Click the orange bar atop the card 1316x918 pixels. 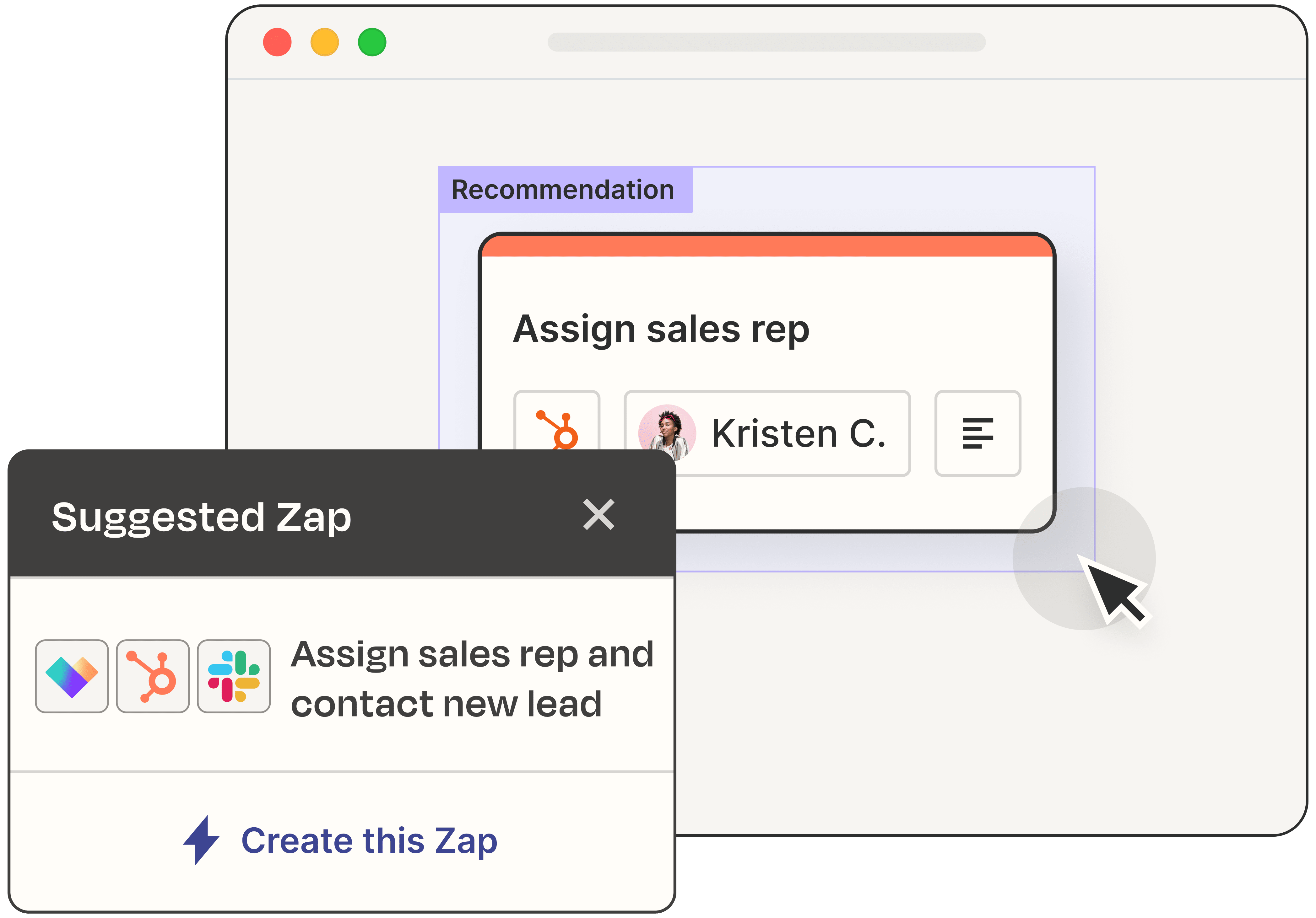[767, 246]
